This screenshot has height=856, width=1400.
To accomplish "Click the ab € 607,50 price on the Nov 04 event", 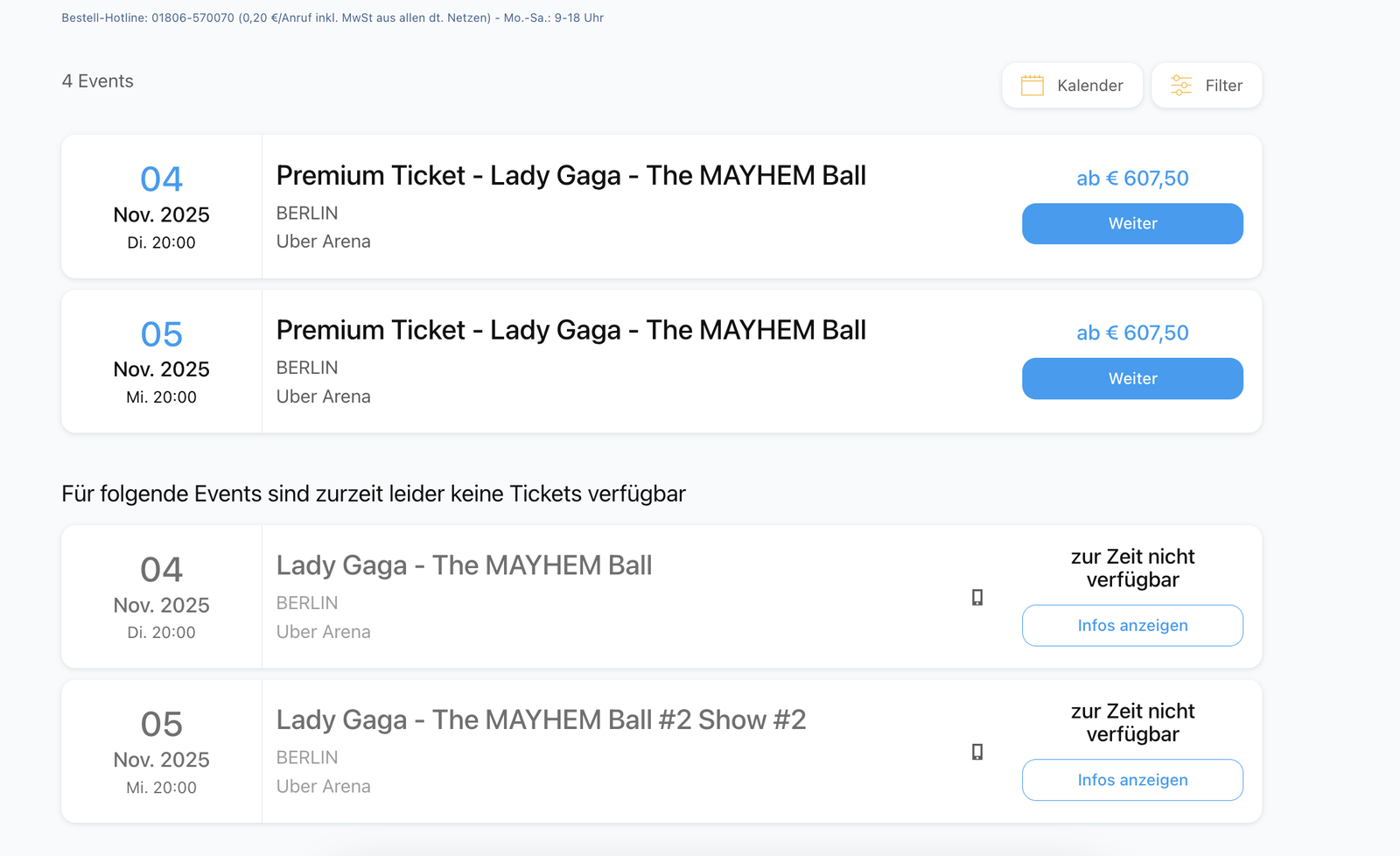I will (1131, 178).
